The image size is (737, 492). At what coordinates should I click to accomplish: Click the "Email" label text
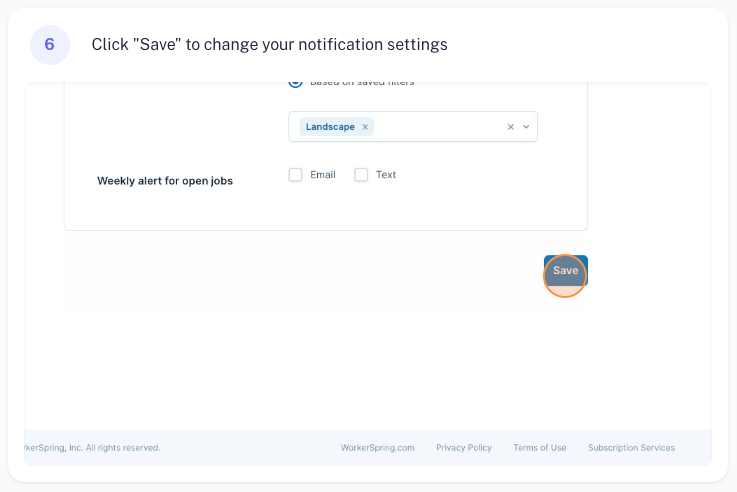[x=323, y=175]
